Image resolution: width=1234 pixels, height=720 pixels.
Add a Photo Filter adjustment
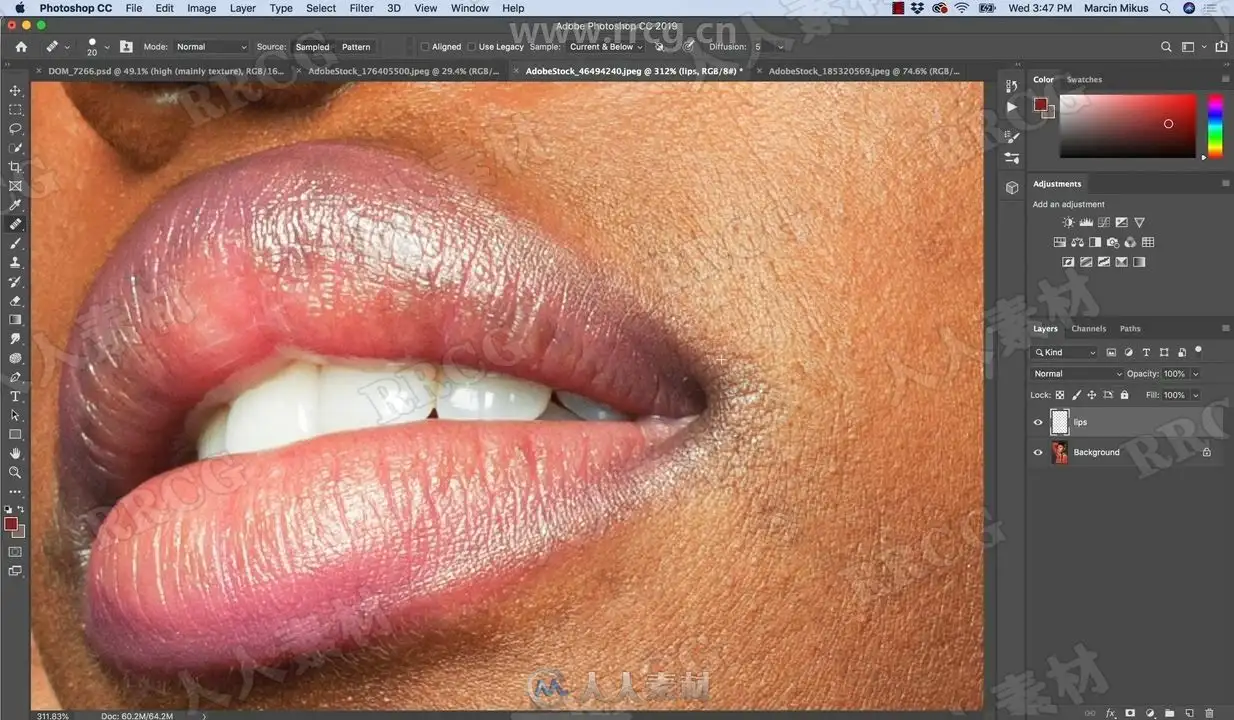coord(1113,242)
